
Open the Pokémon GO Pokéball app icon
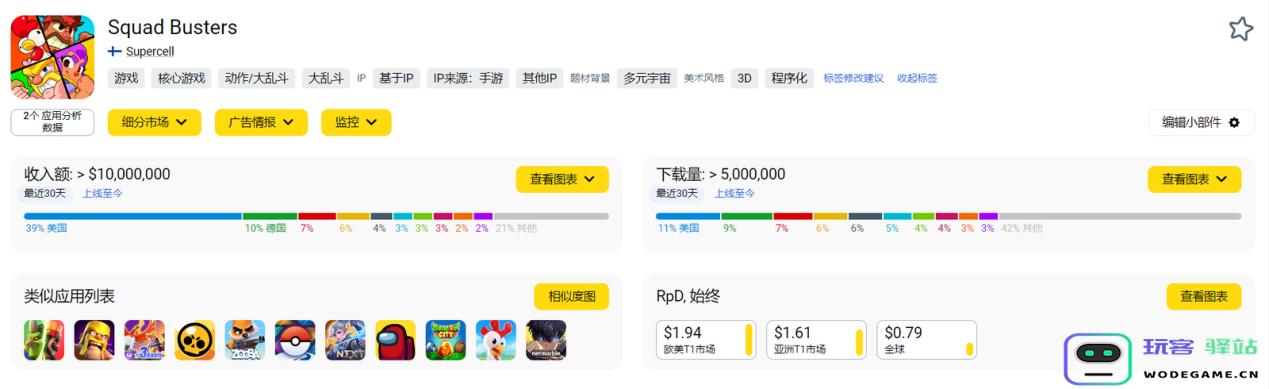pyautogui.click(x=295, y=340)
